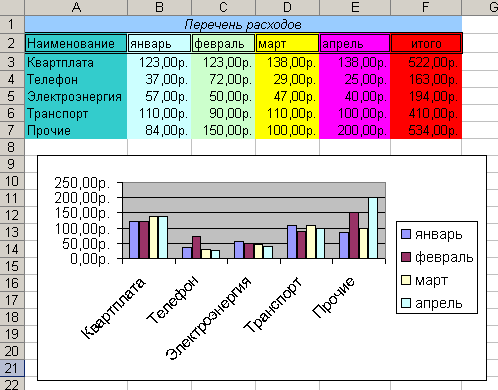498x390 pixels.
Task: Click chart axis label 'Электроэнергия'
Action: 208,318
